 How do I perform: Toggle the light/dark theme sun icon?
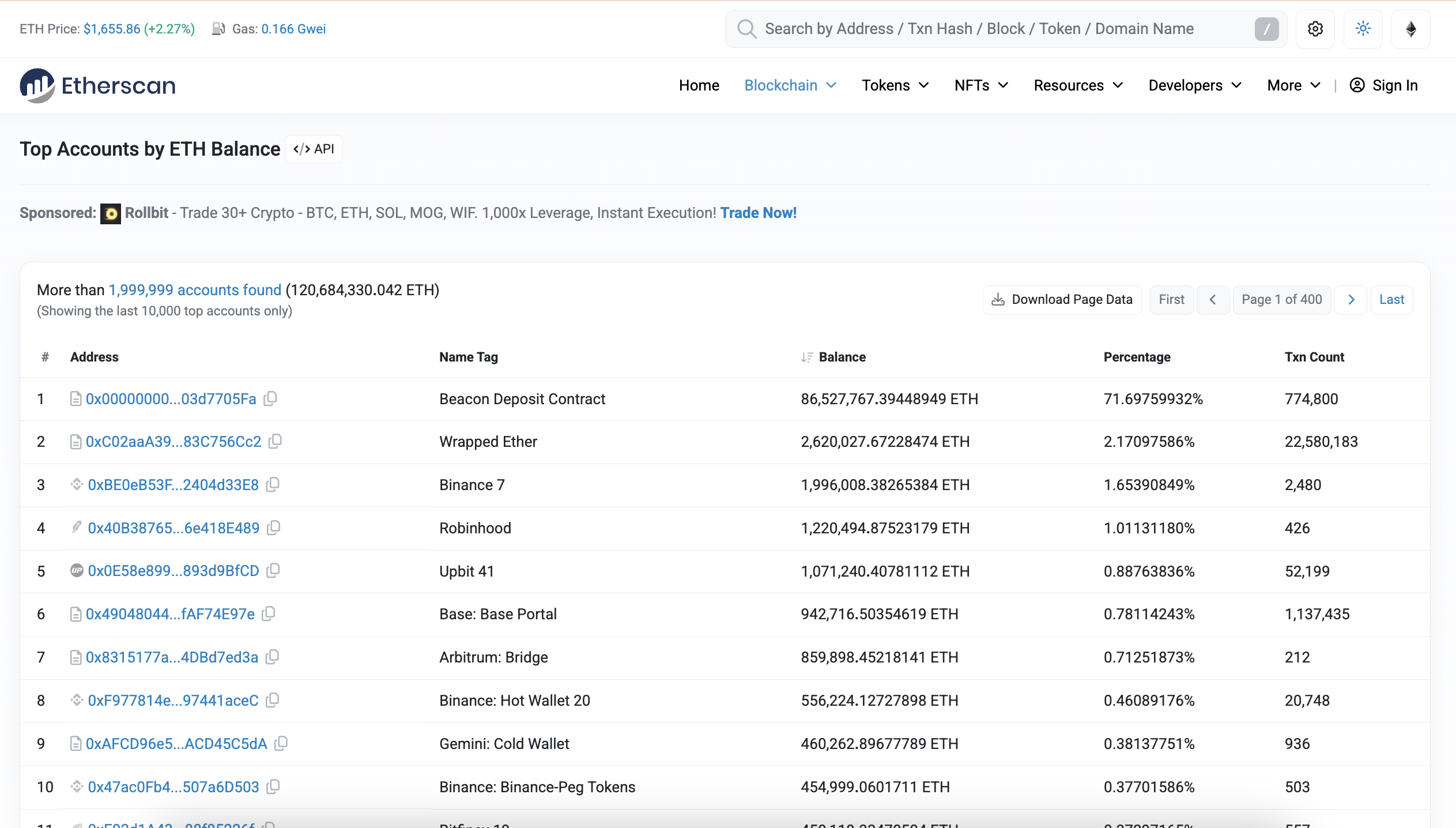[1363, 29]
